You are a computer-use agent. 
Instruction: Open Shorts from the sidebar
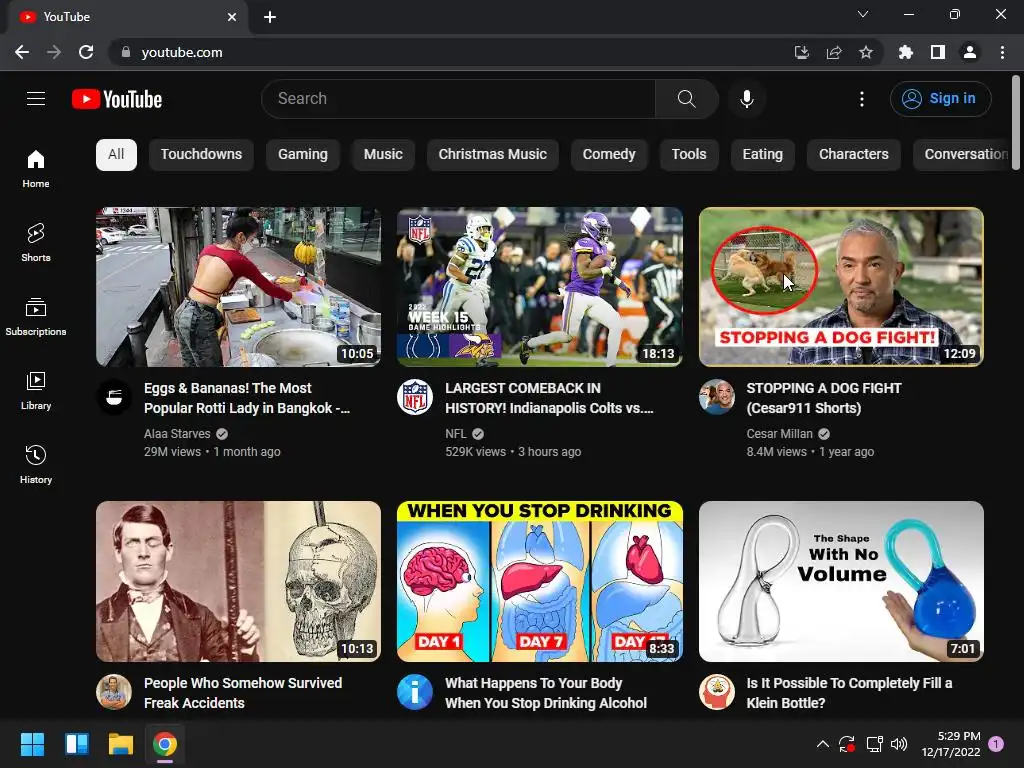36,242
